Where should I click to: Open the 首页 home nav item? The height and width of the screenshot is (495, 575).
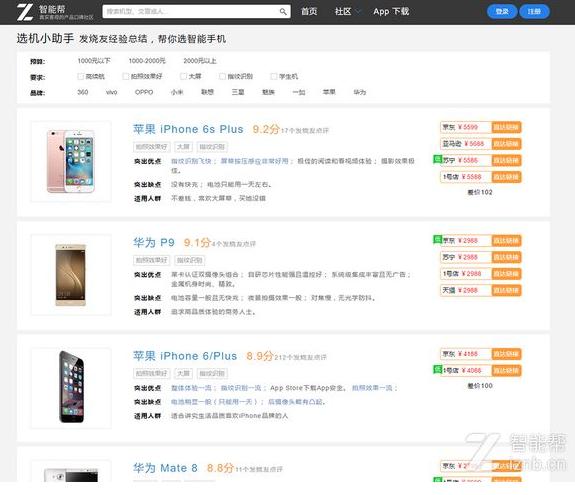309,12
